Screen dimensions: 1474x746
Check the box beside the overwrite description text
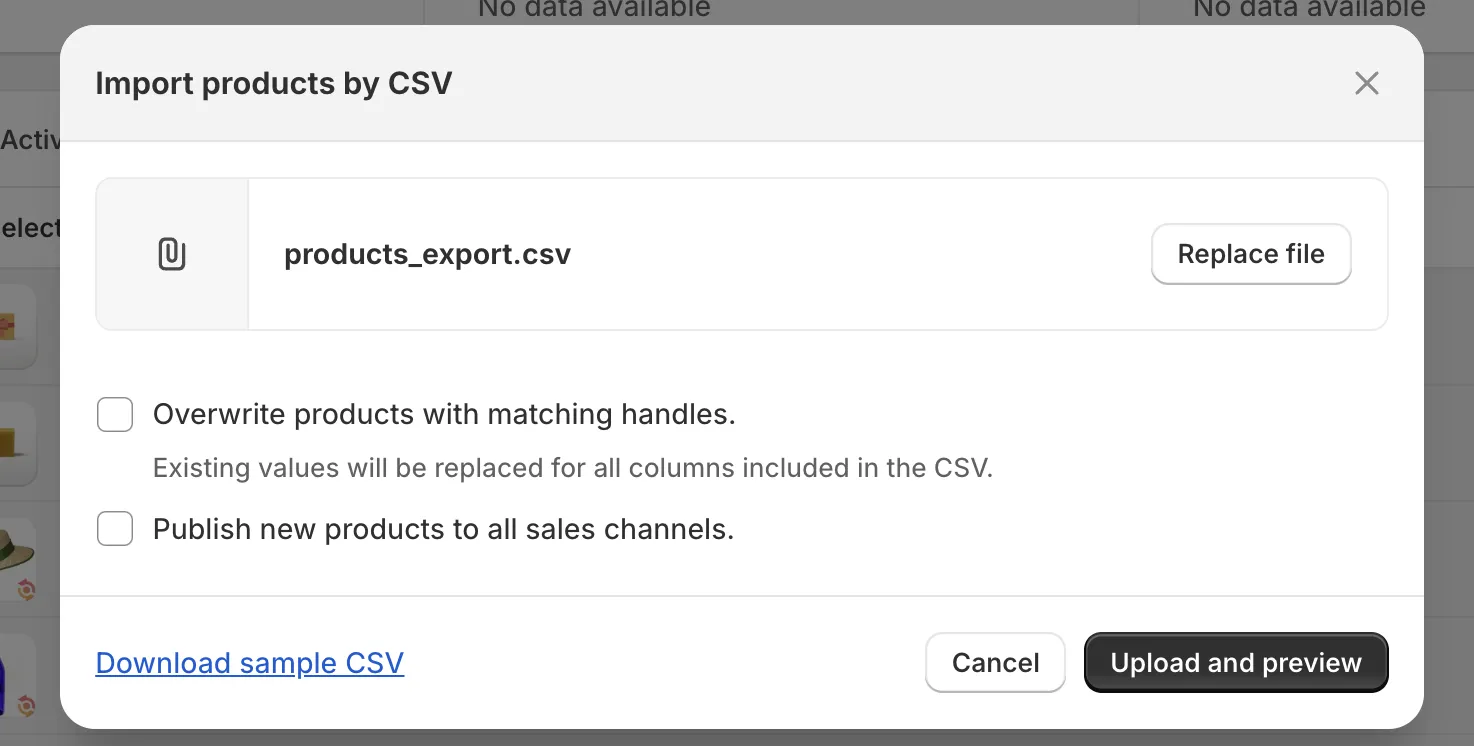(115, 414)
